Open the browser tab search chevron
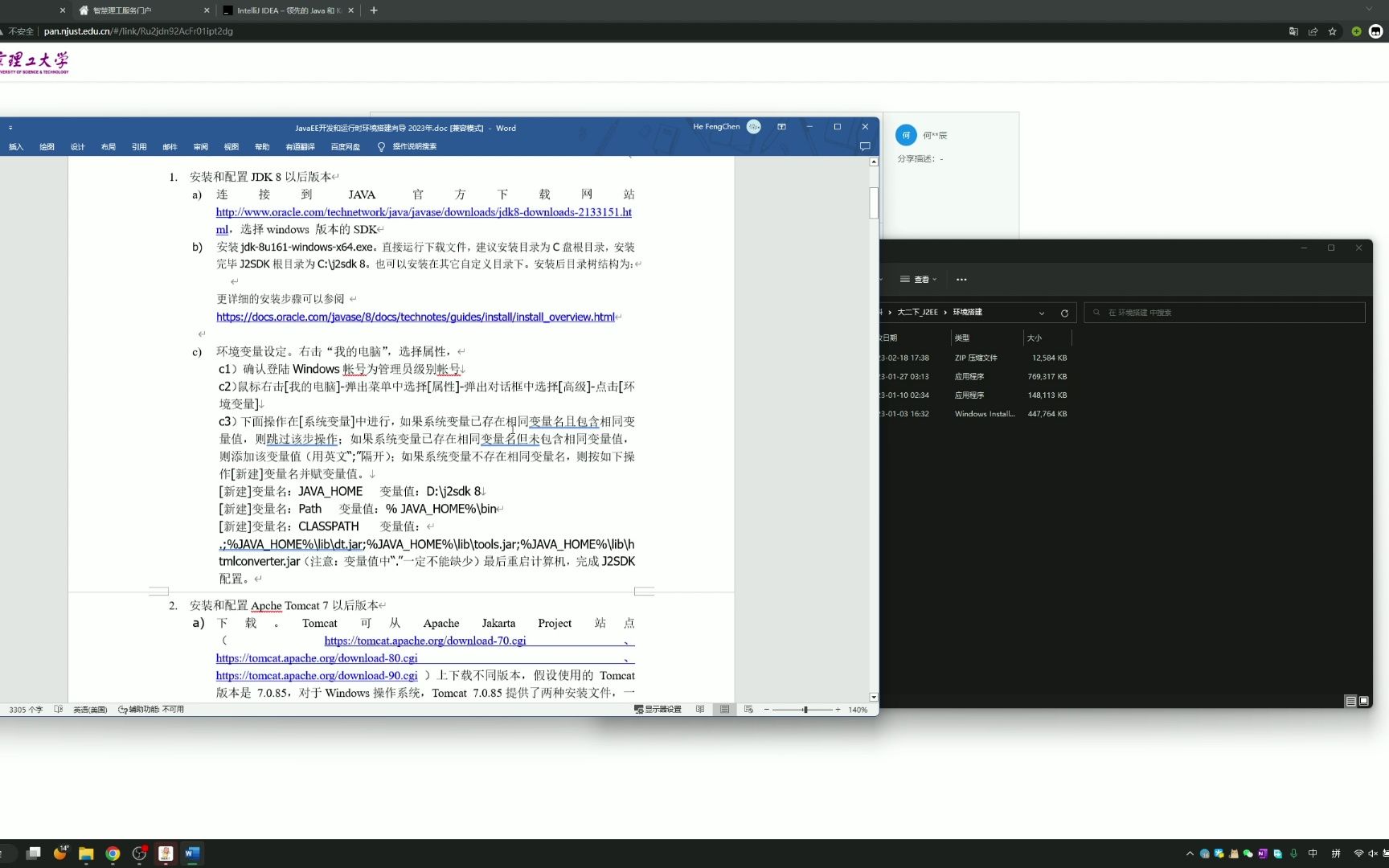This screenshot has width=1389, height=868. (x=1369, y=10)
